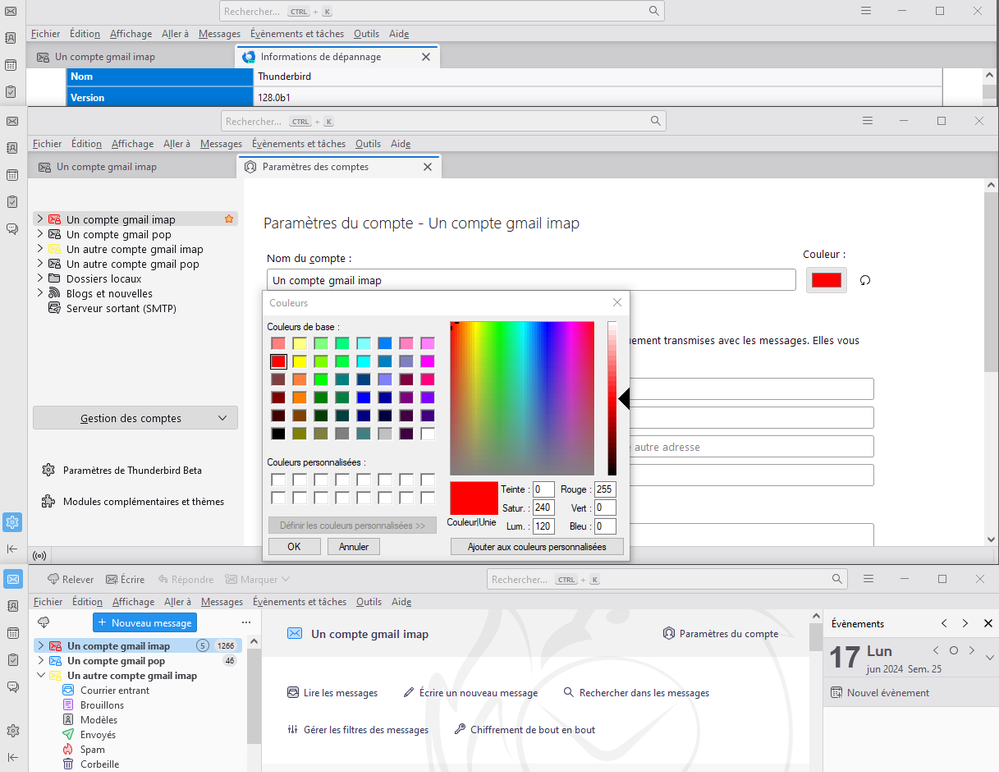Click online status icon in account settings status bar

click(x=40, y=555)
